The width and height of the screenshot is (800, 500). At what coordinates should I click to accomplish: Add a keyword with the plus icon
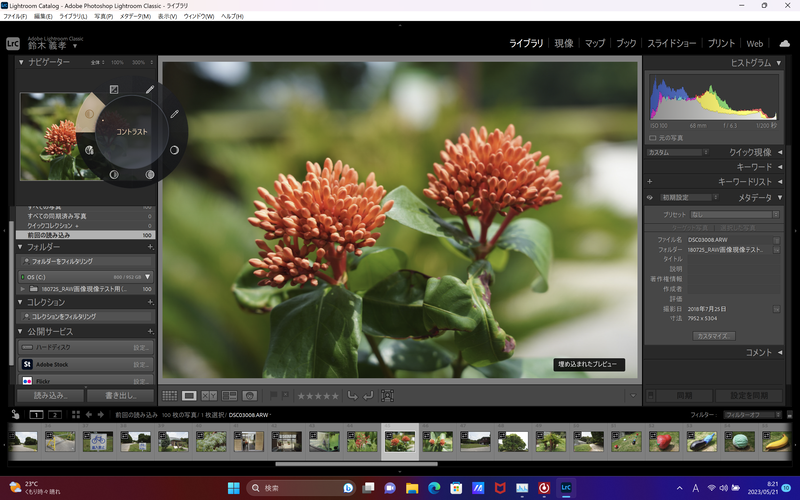[649, 181]
